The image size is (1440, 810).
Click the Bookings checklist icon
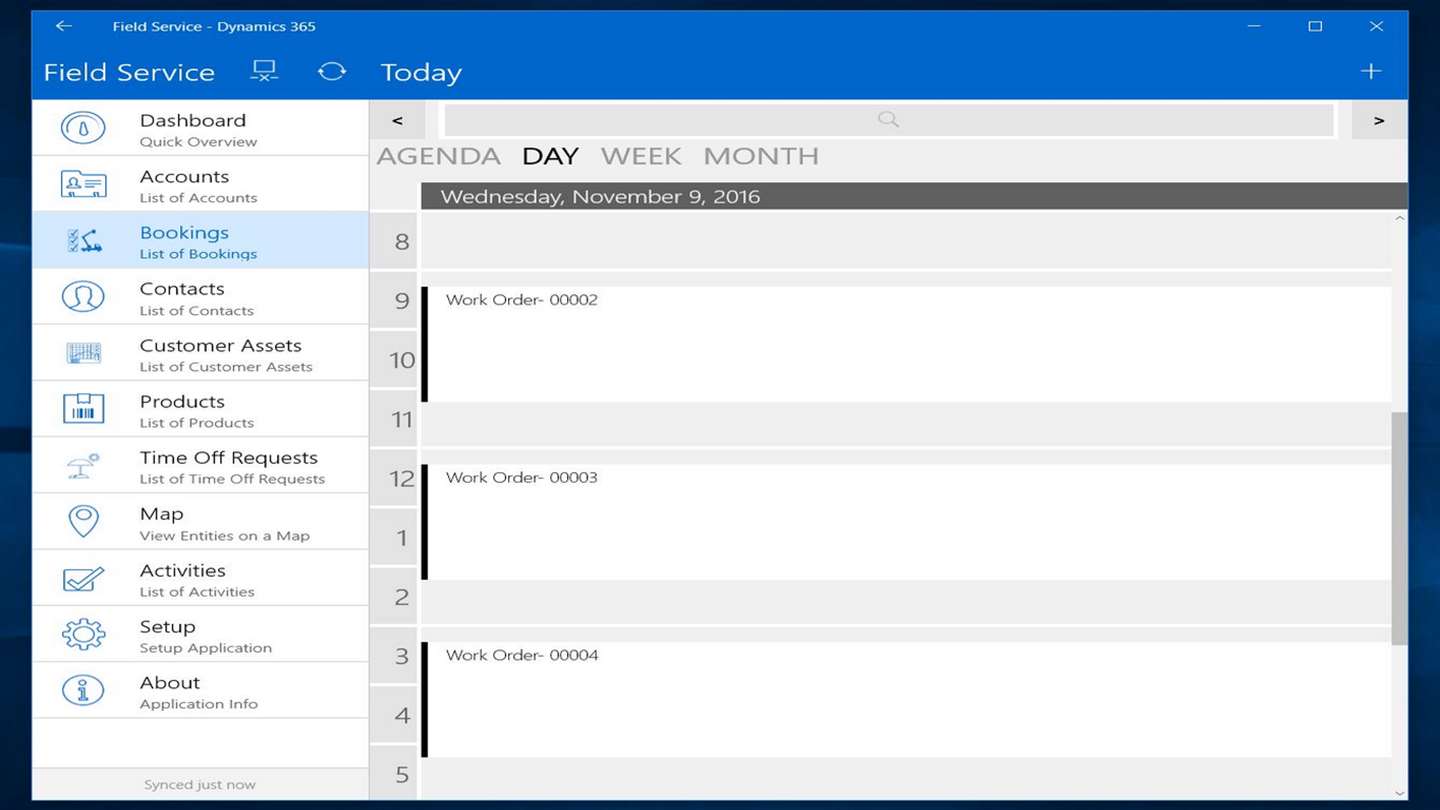coord(83,240)
